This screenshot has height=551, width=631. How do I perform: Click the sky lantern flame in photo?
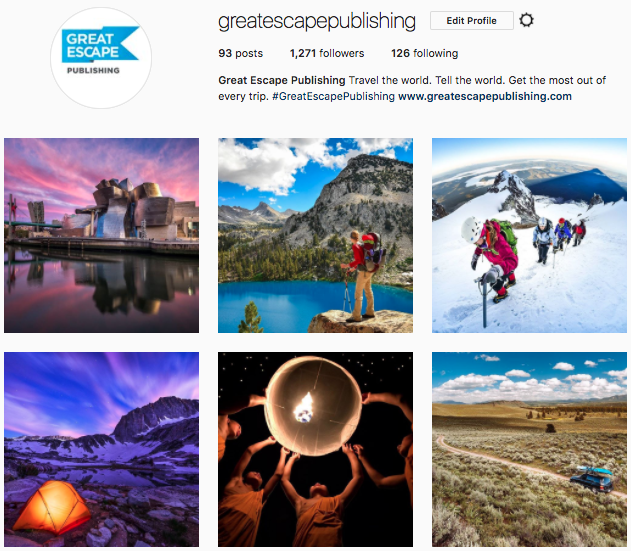[x=304, y=408]
